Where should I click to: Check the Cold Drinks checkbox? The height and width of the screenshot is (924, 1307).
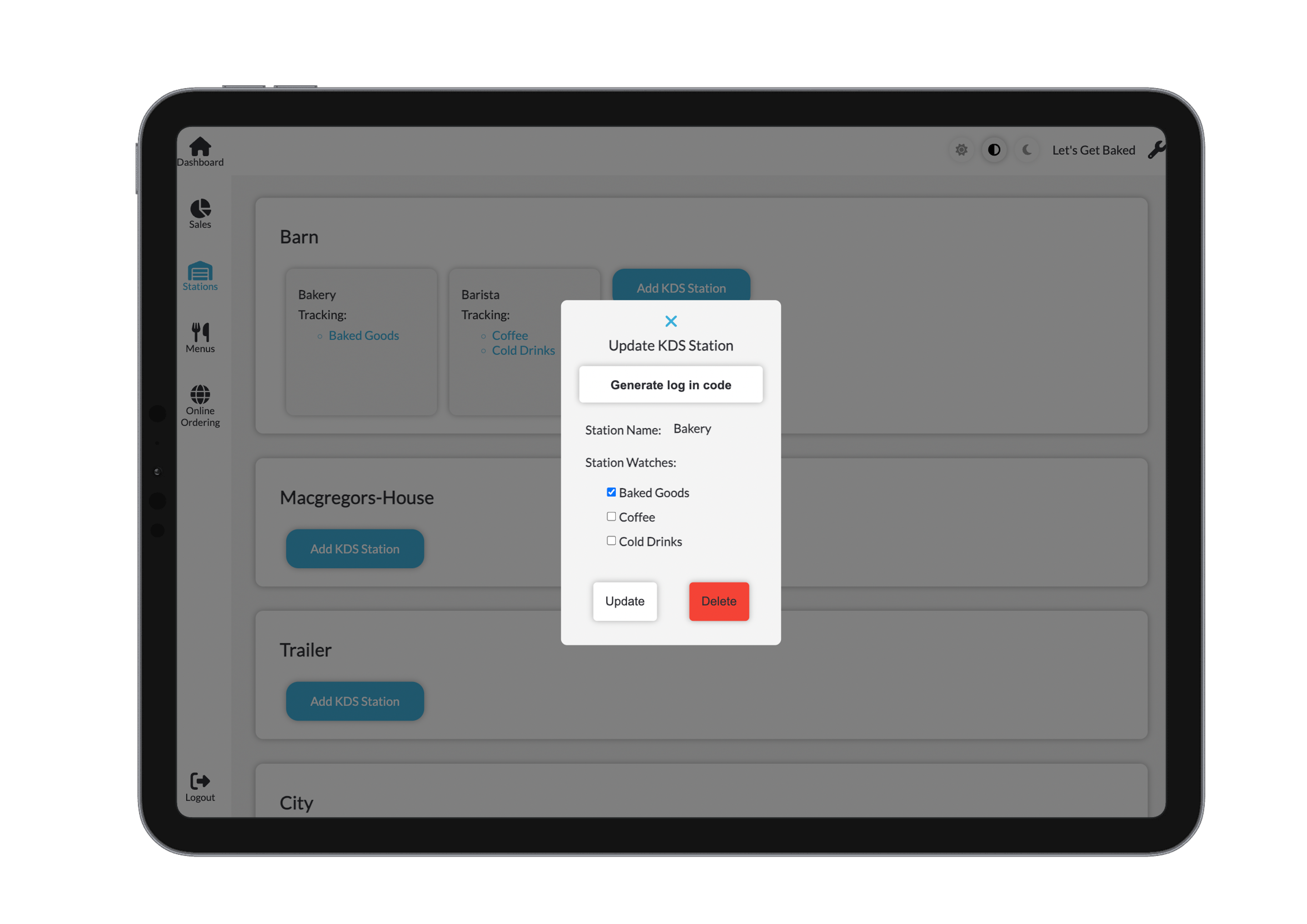click(x=611, y=541)
